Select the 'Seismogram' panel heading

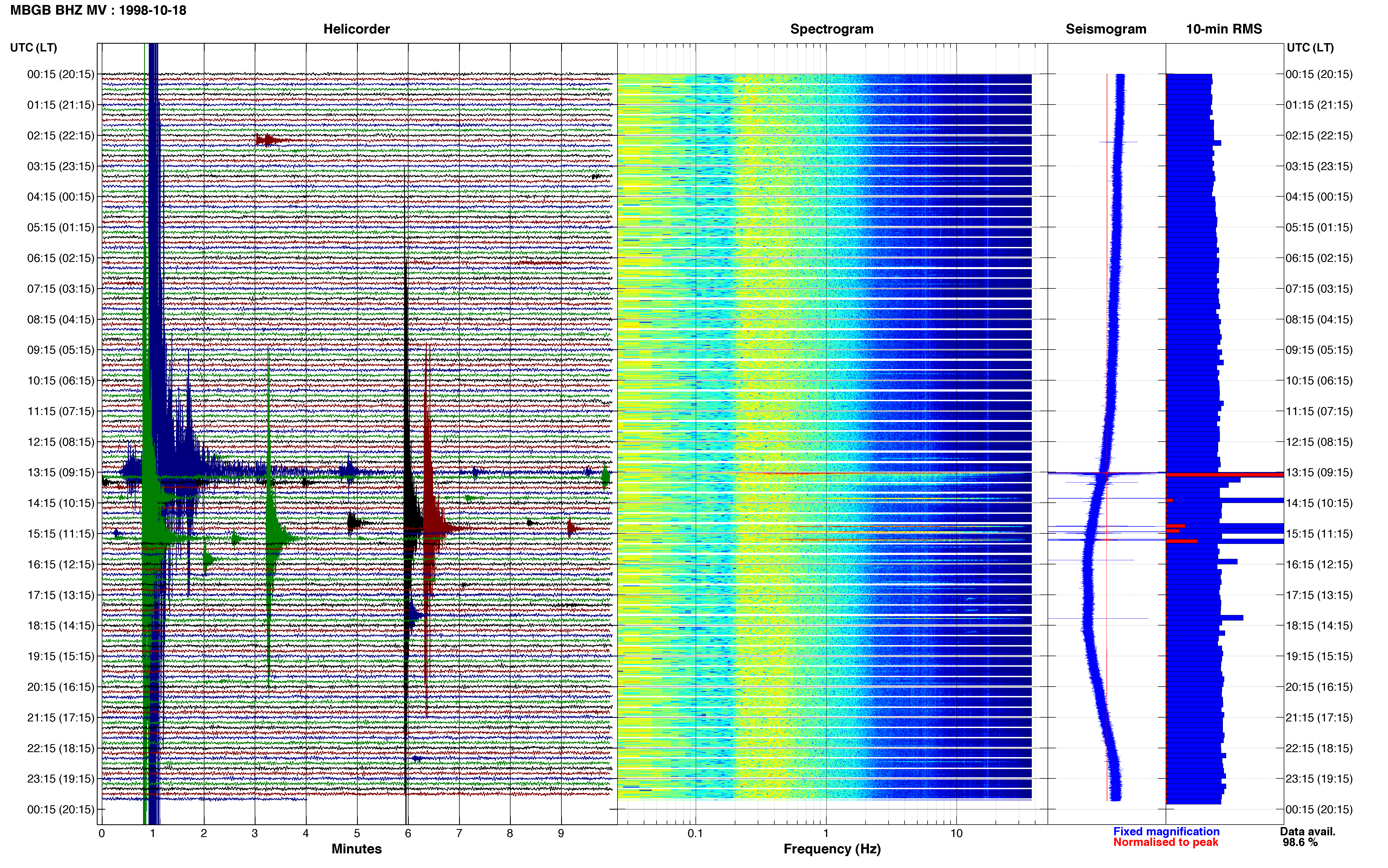coord(1106,29)
